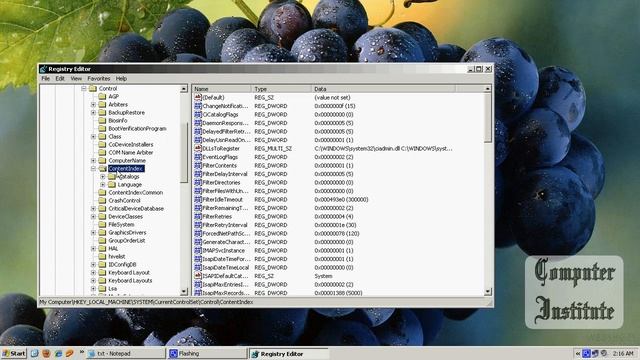This screenshot has width=640, height=360.
Task: Select the IDConfigDB key
Action: [122, 264]
